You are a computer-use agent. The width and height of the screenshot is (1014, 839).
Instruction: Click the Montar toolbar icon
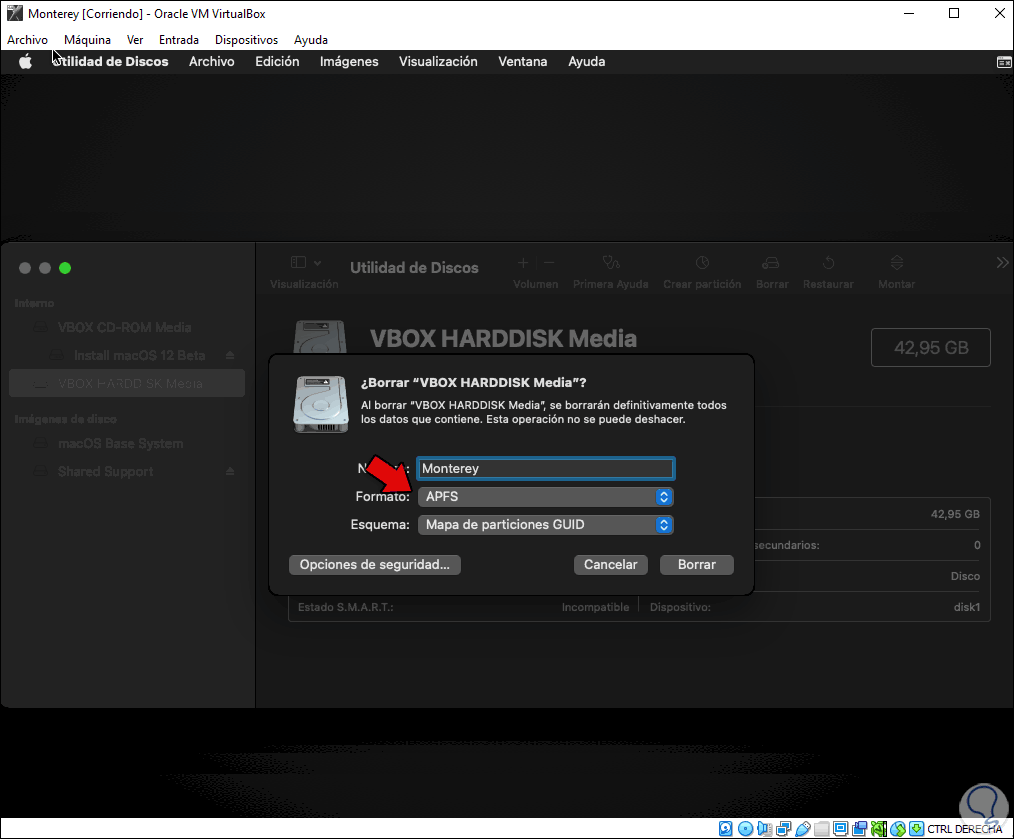point(896,262)
